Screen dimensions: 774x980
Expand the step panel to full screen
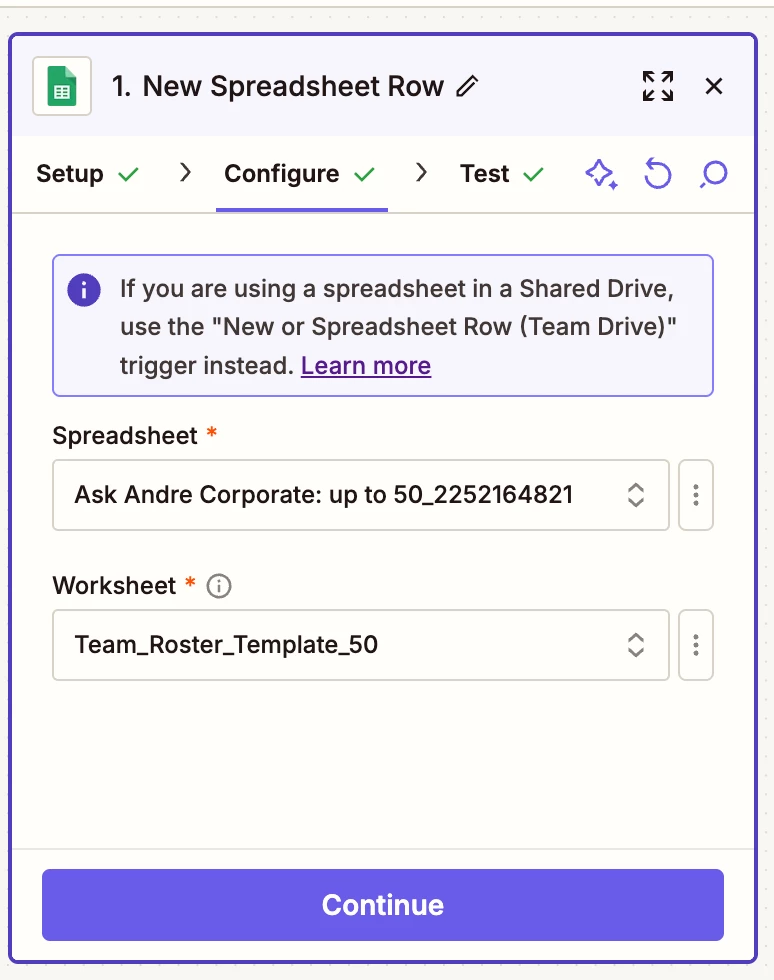(x=658, y=86)
